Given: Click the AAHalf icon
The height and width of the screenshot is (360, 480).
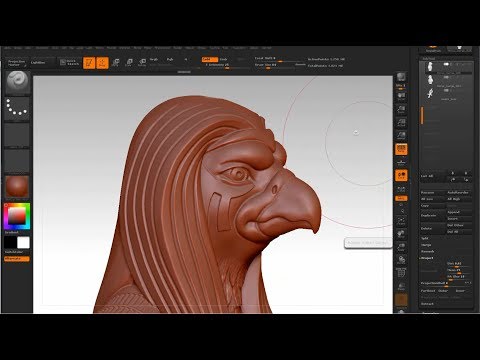Looking at the screenshot, I should coord(401,136).
